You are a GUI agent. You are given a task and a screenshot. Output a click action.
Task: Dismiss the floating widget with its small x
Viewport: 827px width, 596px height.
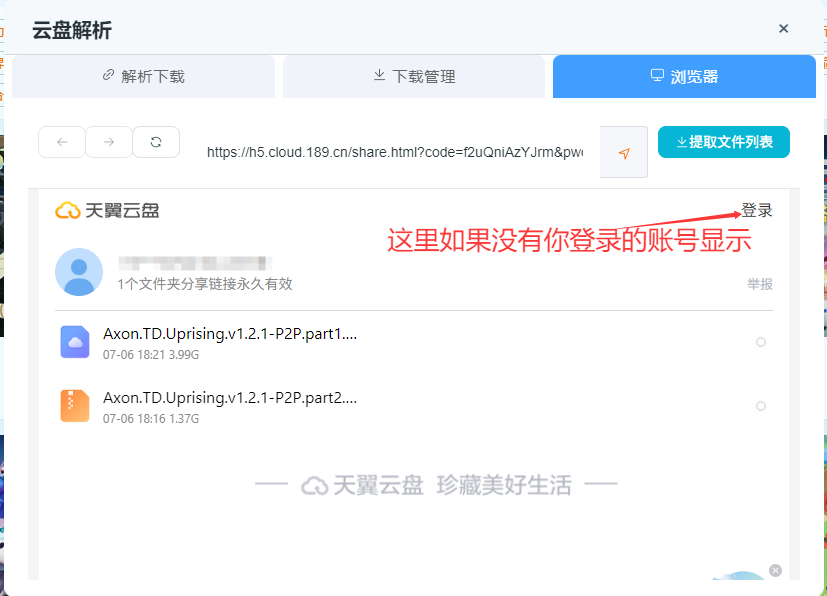click(775, 570)
